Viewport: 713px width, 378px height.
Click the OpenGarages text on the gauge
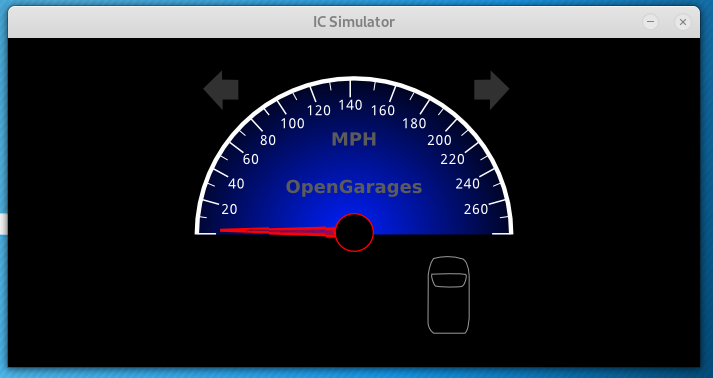coord(354,187)
